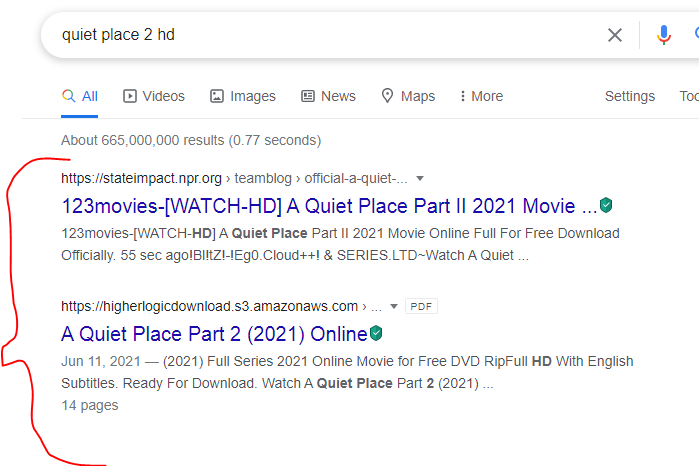The height and width of the screenshot is (466, 699).
Task: Focus the search field containing quiet place 2 hd
Action: [330, 35]
